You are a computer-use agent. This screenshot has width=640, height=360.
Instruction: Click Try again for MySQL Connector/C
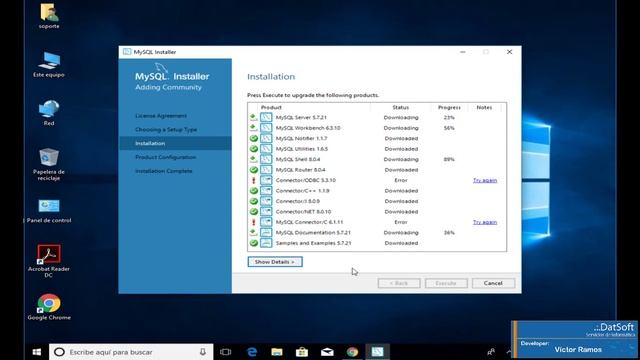[x=485, y=222]
